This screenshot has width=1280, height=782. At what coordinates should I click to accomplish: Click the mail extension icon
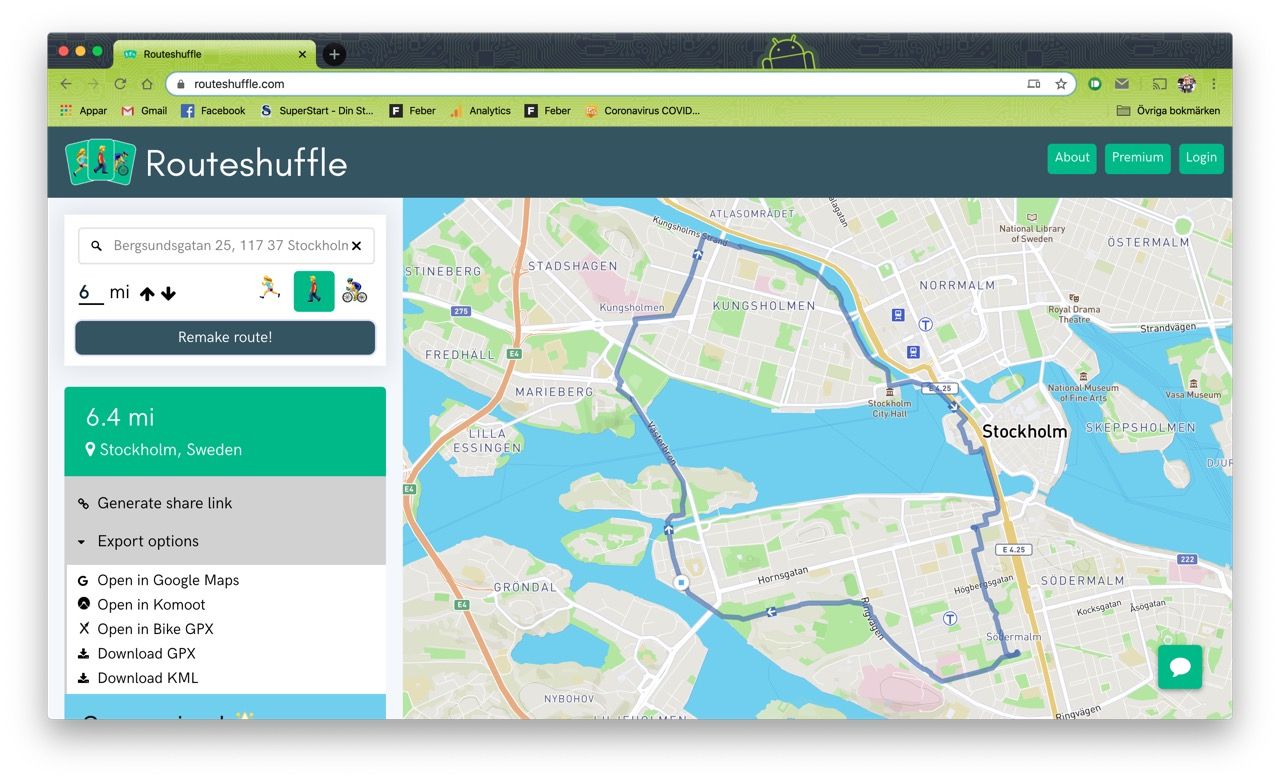(1122, 84)
